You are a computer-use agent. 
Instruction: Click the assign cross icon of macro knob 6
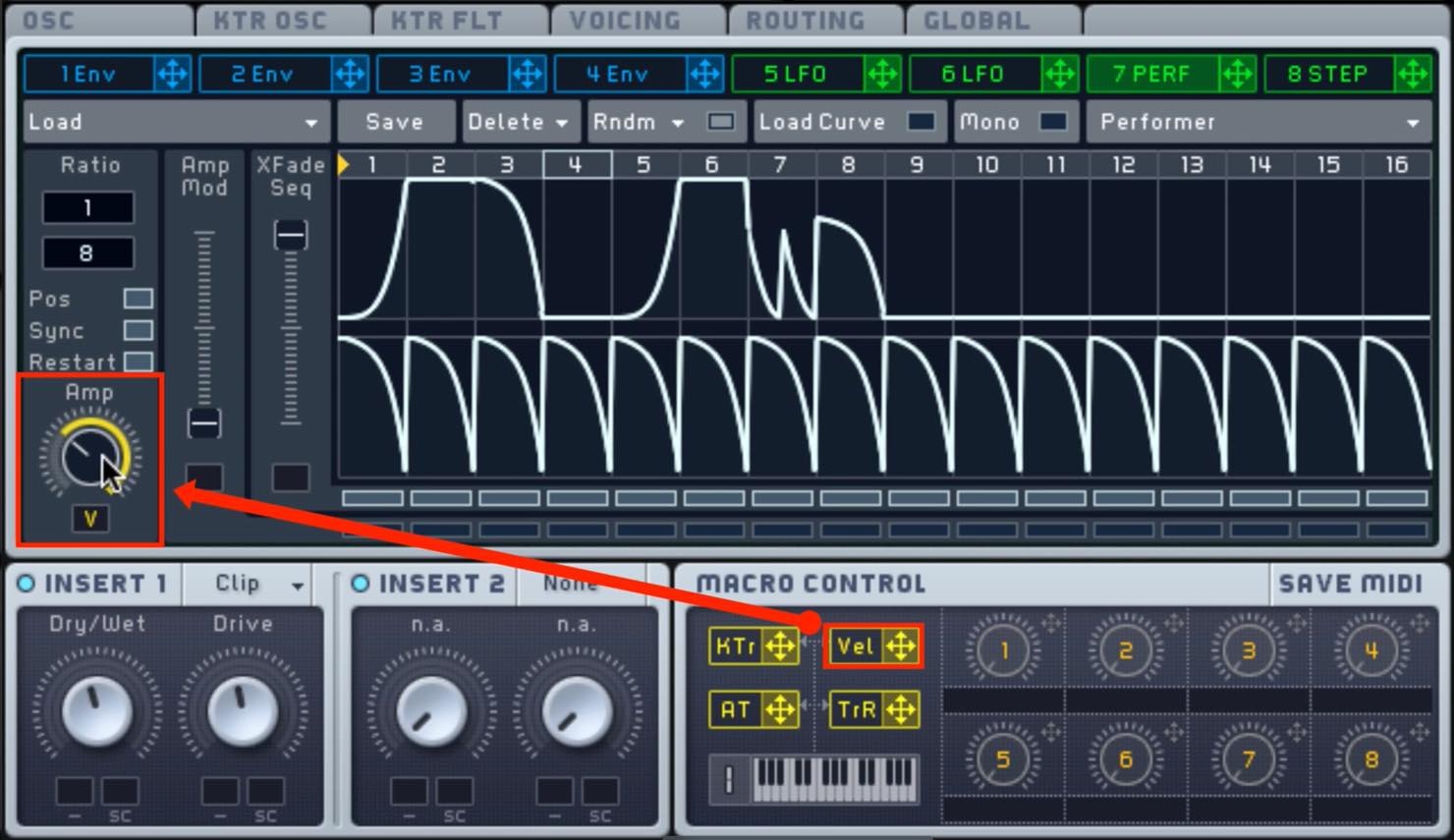[1174, 731]
